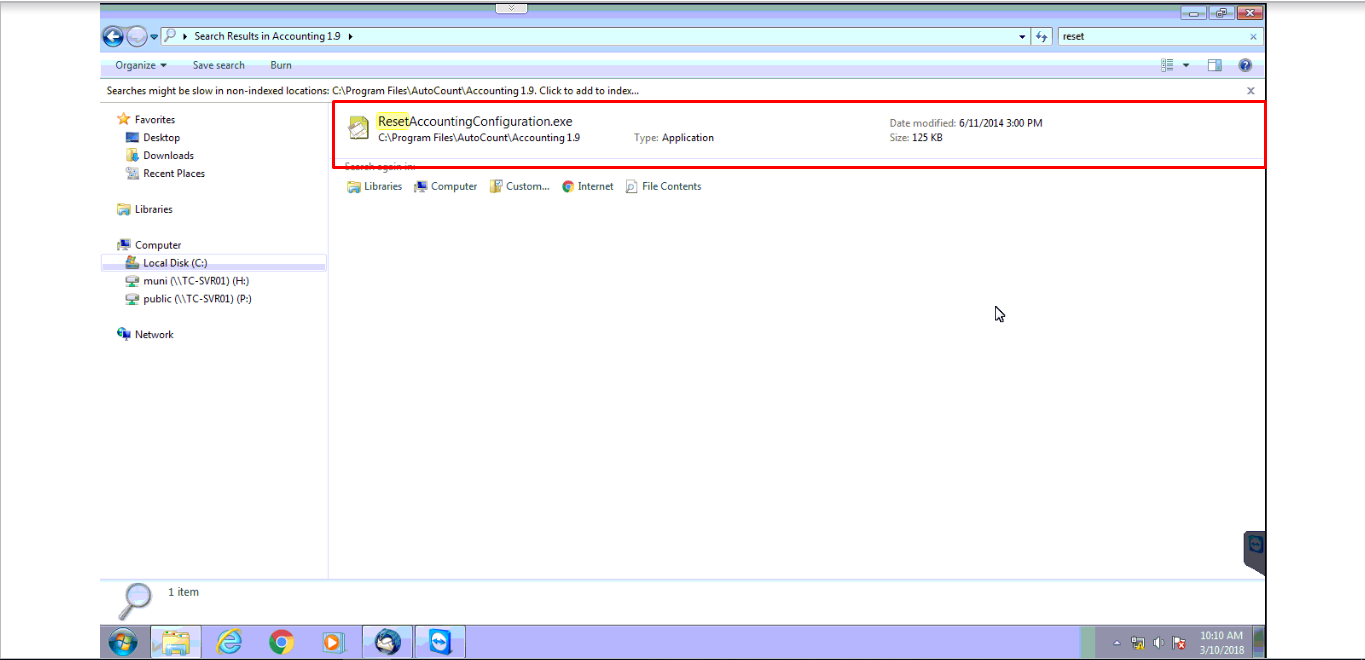
Task: Click the TeamViewer side panel tab
Action: [1255, 552]
